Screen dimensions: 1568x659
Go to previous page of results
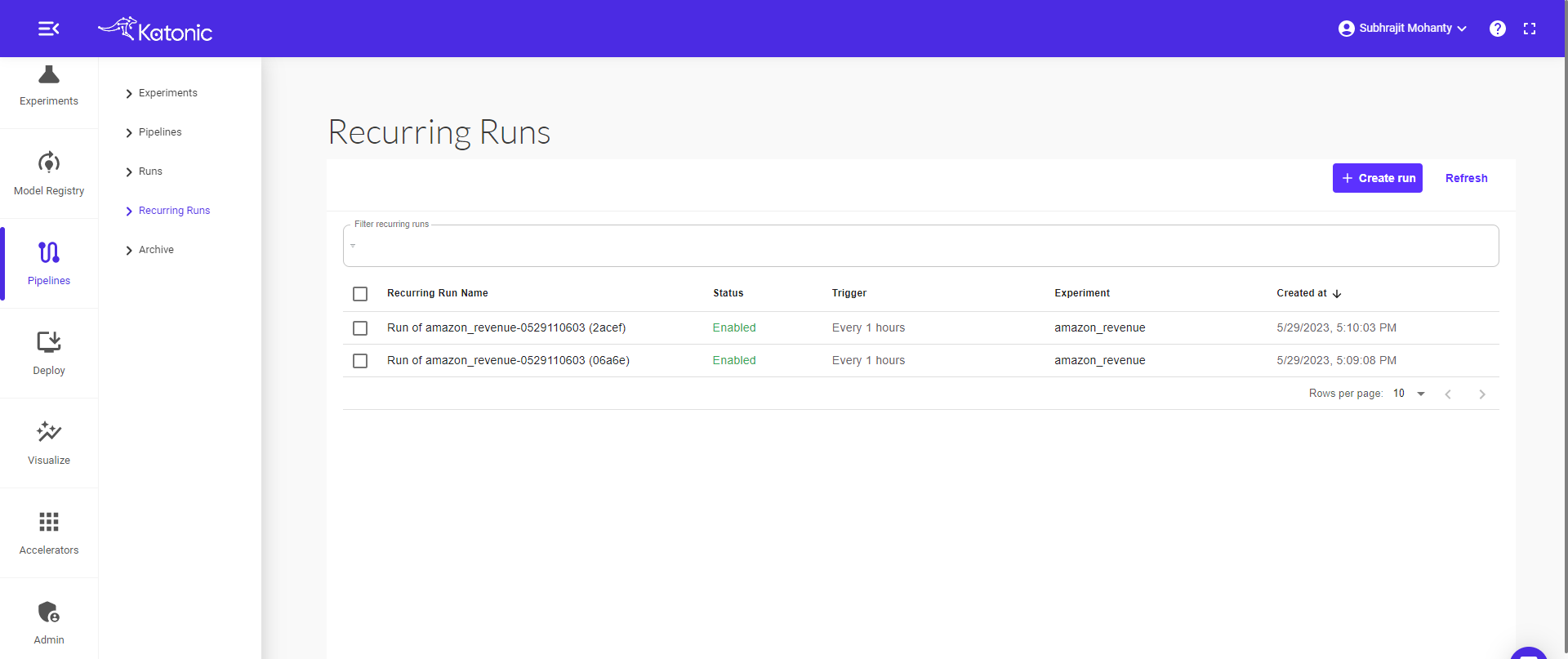tap(1448, 394)
